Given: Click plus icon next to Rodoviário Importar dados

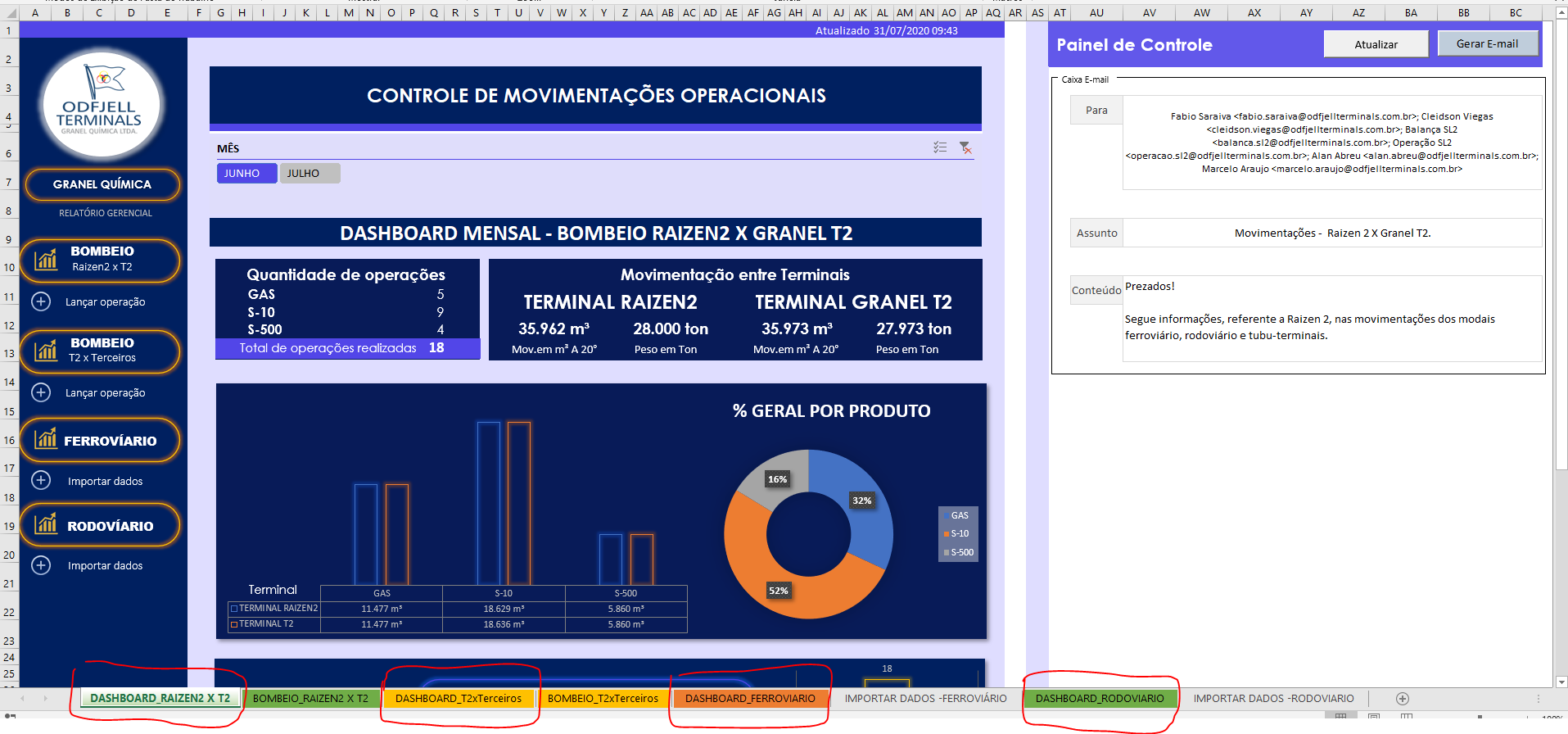Looking at the screenshot, I should coord(41,565).
